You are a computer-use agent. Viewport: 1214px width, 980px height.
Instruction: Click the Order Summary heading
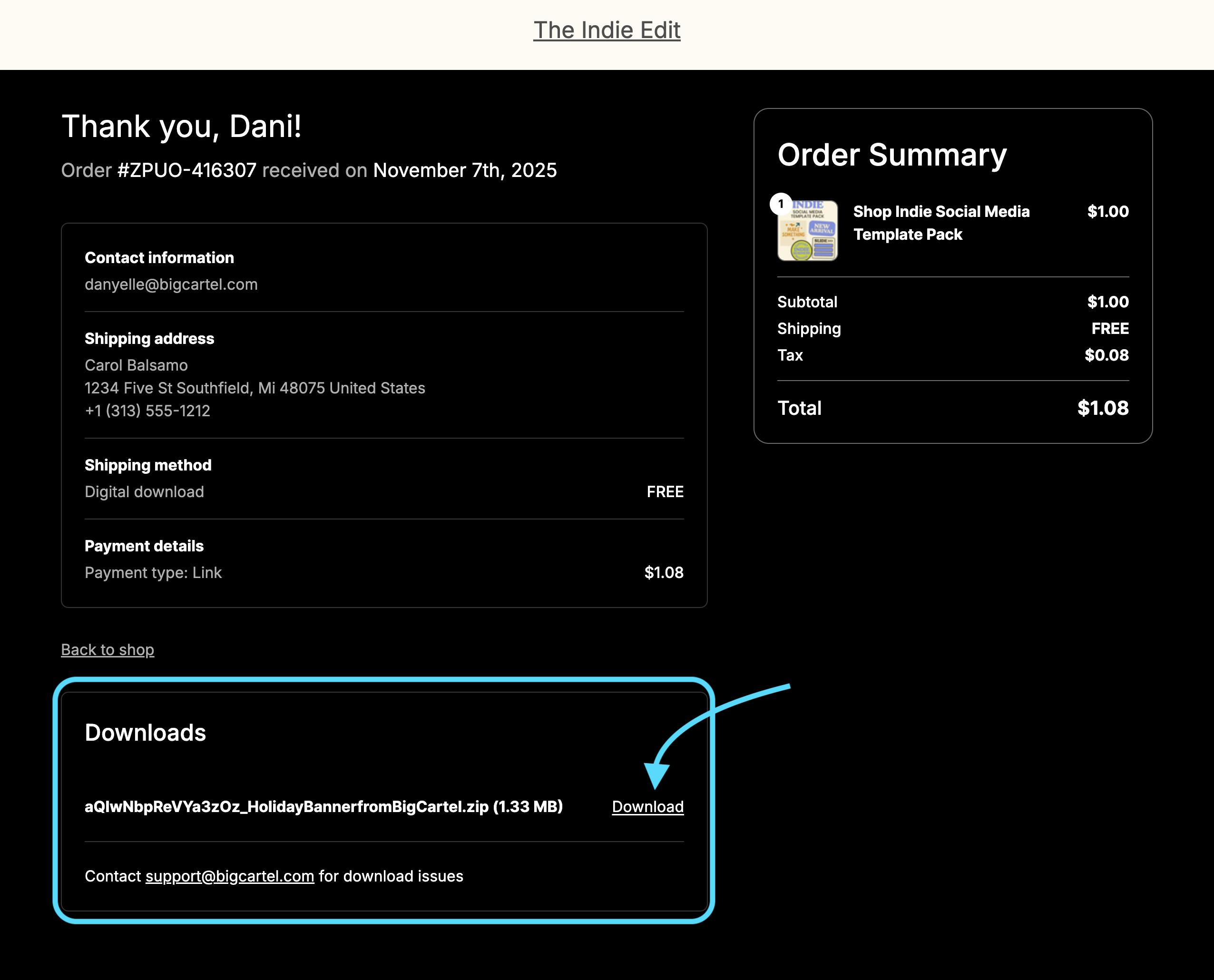pos(892,155)
